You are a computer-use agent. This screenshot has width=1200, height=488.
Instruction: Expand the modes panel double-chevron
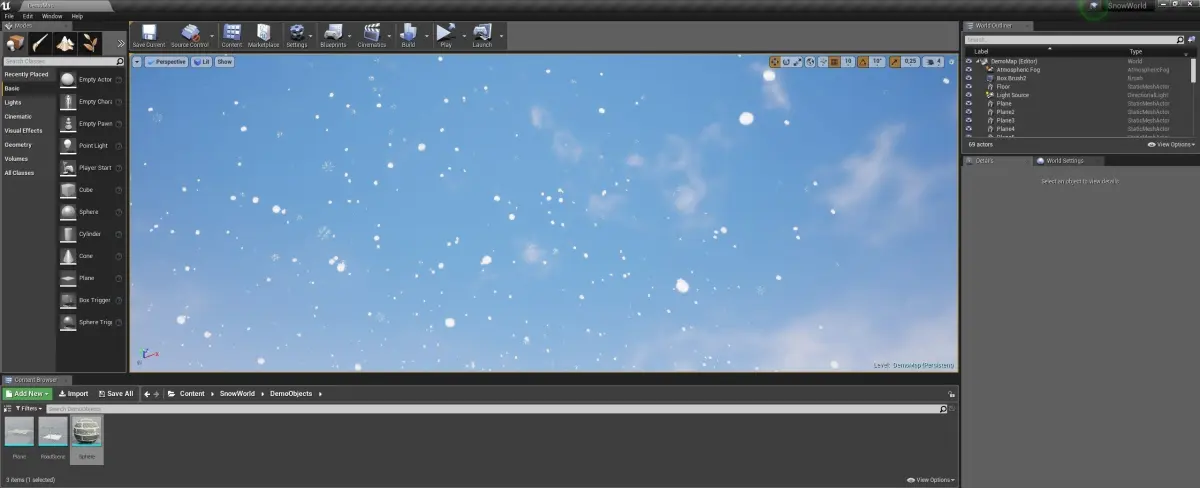[x=121, y=43]
